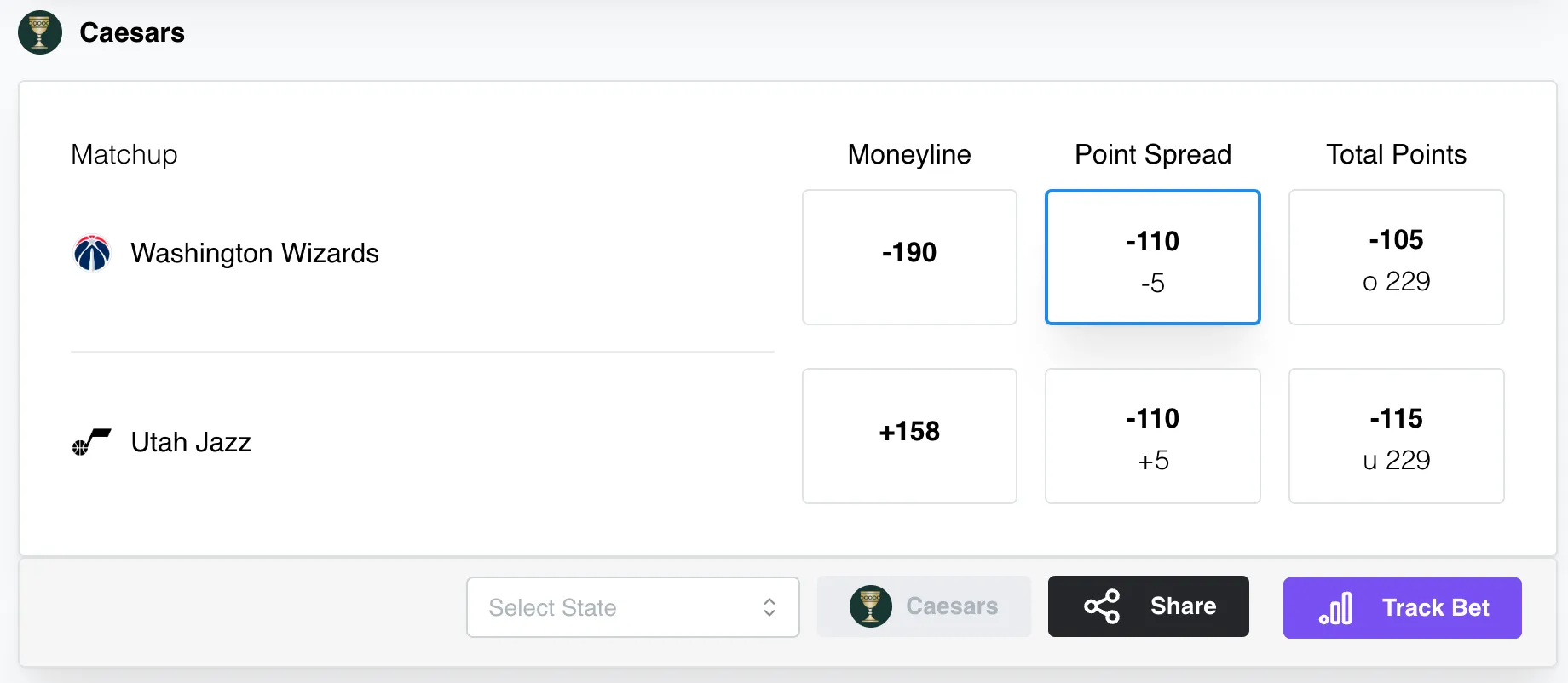The image size is (1568, 683).
Task: Select the over 229 total points cell
Action: pyautogui.click(x=1396, y=256)
